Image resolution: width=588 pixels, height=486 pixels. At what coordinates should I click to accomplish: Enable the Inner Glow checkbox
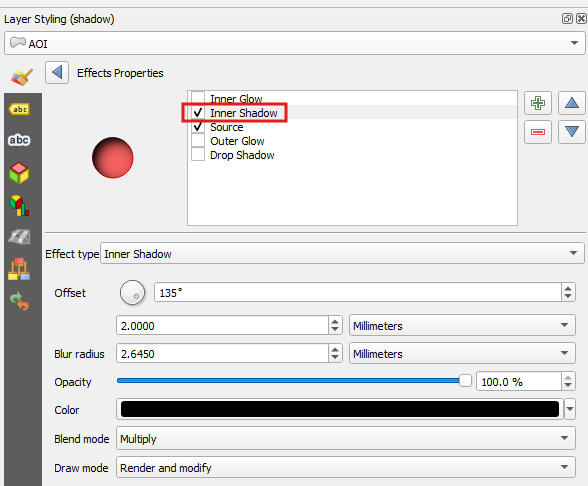click(198, 98)
